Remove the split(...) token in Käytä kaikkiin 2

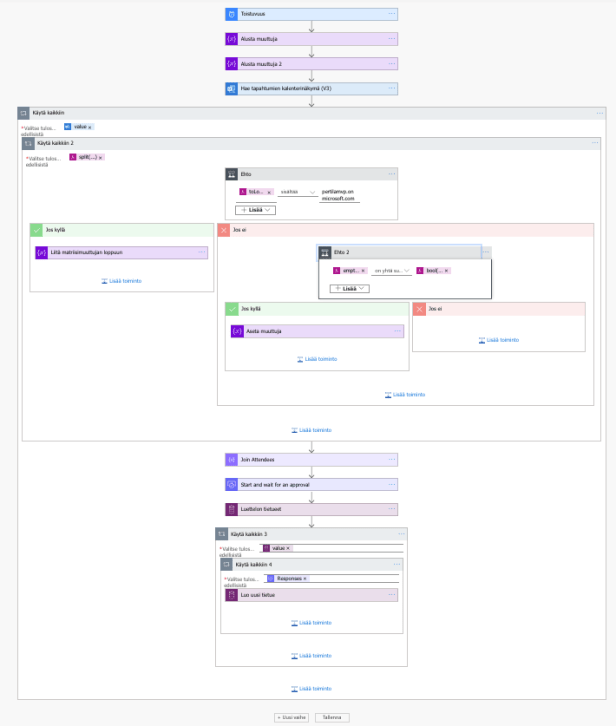pyautogui.click(x=100, y=158)
